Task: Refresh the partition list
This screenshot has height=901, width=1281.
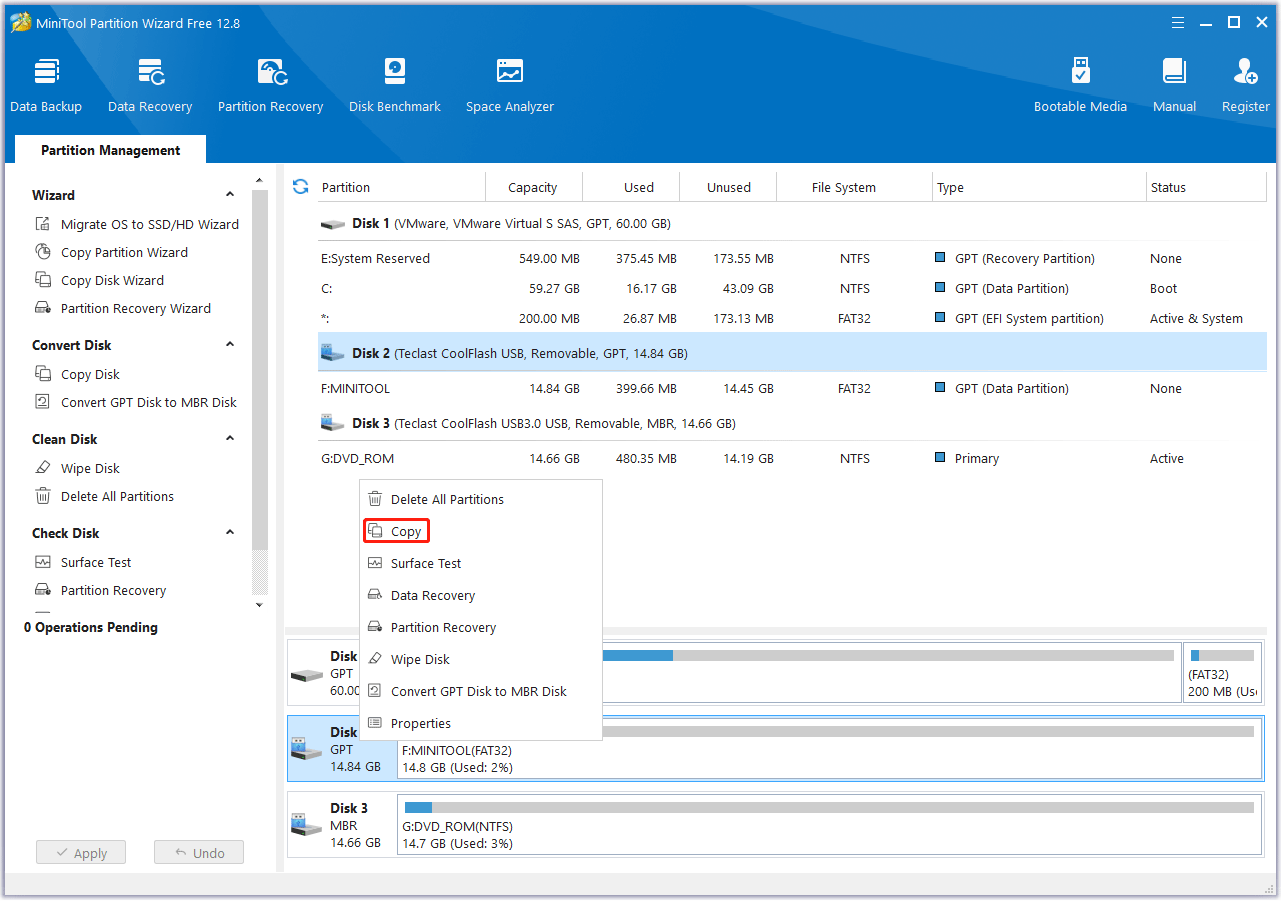Action: tap(300, 186)
